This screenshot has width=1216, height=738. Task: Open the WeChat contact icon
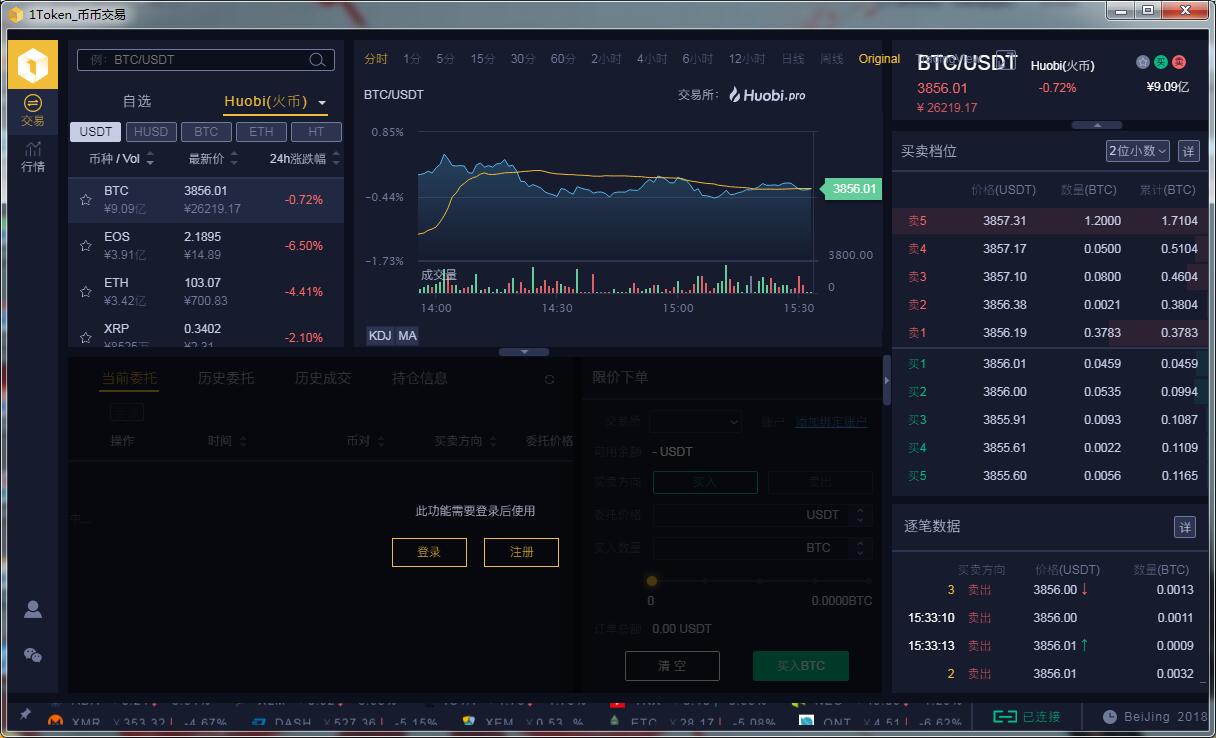[33, 655]
